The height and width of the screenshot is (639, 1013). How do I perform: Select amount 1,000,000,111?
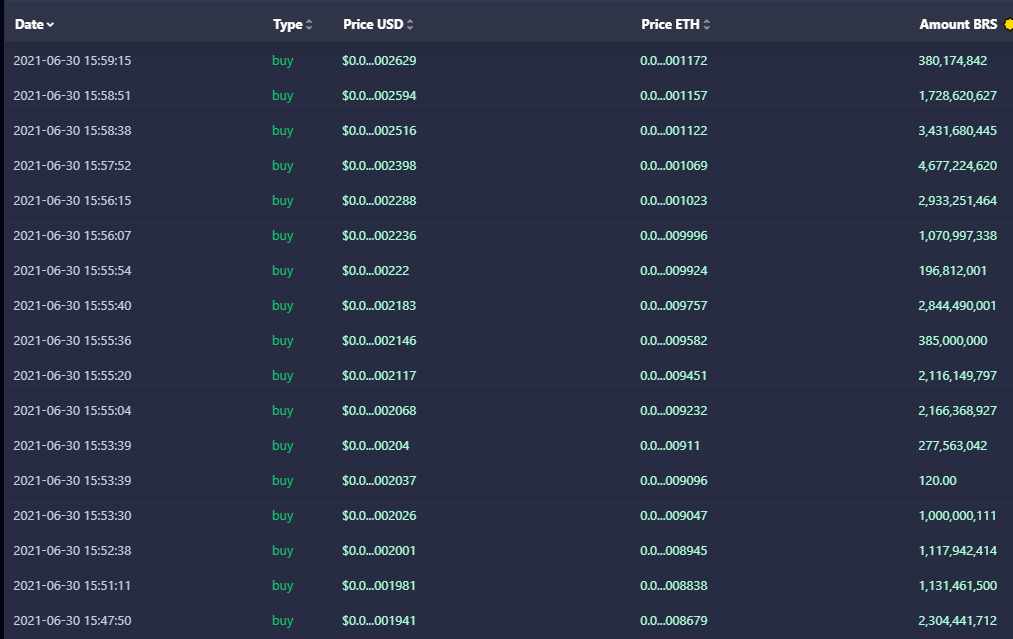tap(957, 516)
